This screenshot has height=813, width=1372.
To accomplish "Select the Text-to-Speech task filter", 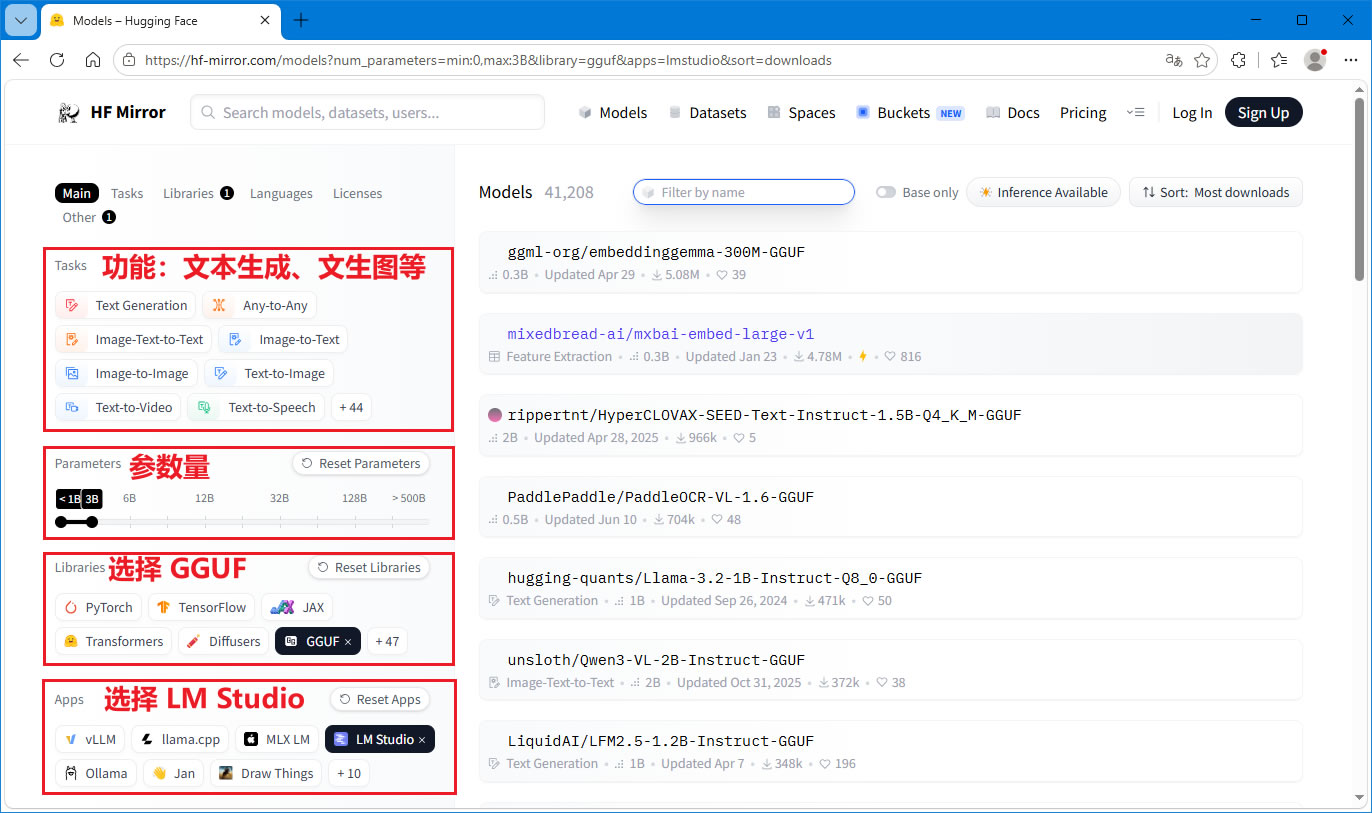I will click(x=256, y=408).
